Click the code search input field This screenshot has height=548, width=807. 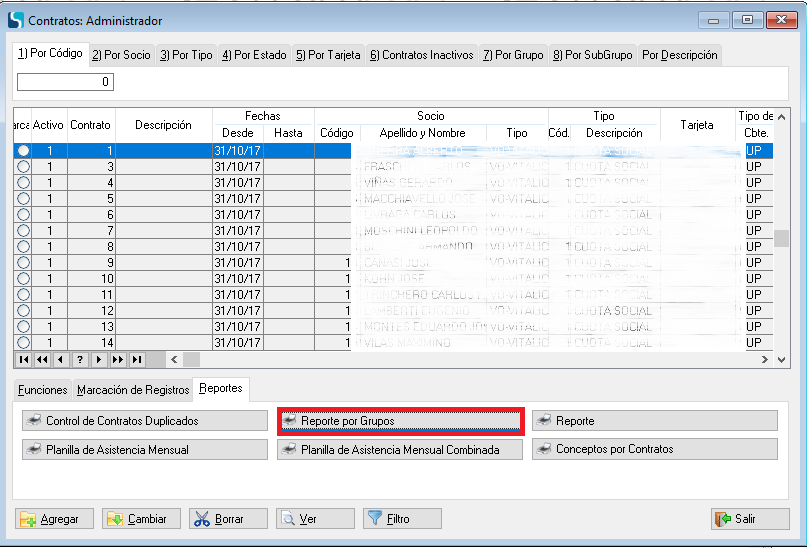pos(65,82)
